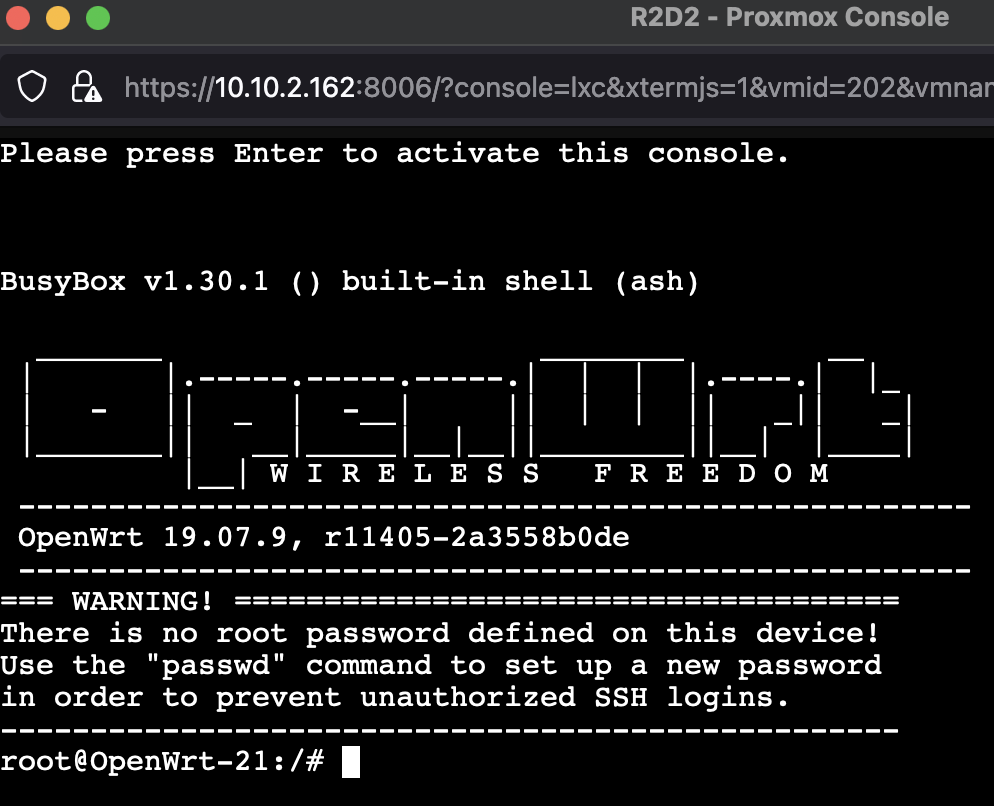The height and width of the screenshot is (806, 994).
Task: Place focus on the terminal block cursor
Action: pos(351,762)
